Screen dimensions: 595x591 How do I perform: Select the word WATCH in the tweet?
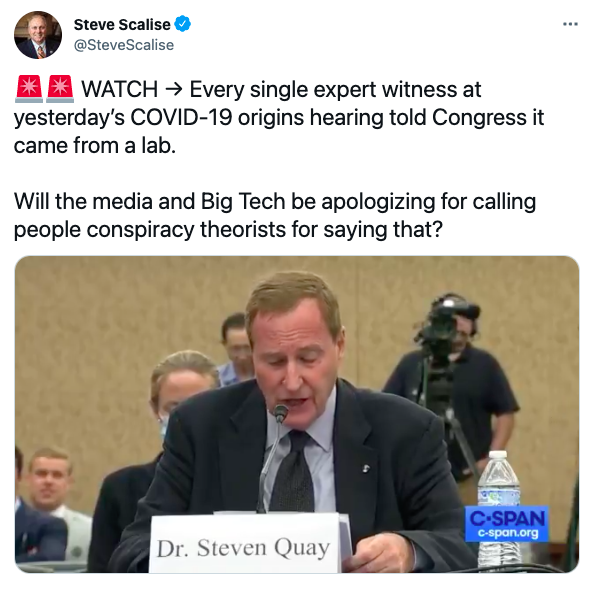(x=120, y=90)
